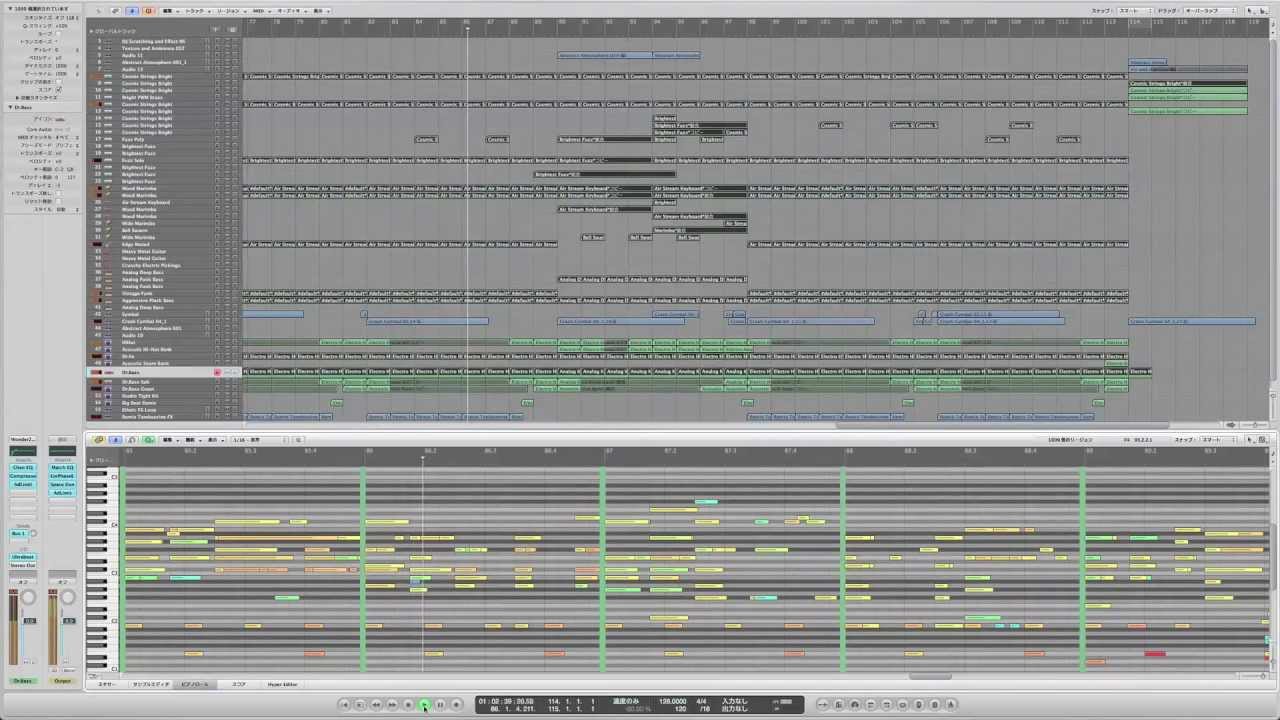The image size is (1280, 720).
Task: Collapse the region parameters disclosure triangle at the top of the inspector
Action: (x=10, y=9)
